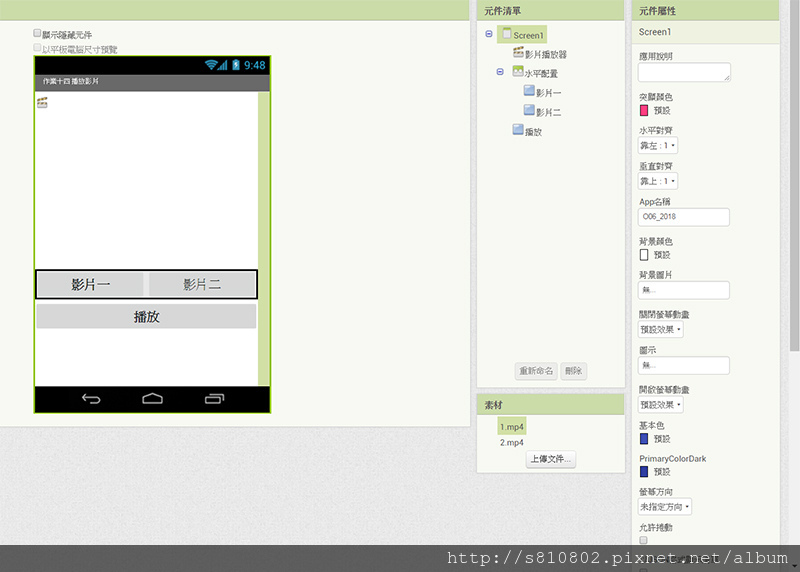Open the 基本色 blue color swatch

(x=644, y=439)
